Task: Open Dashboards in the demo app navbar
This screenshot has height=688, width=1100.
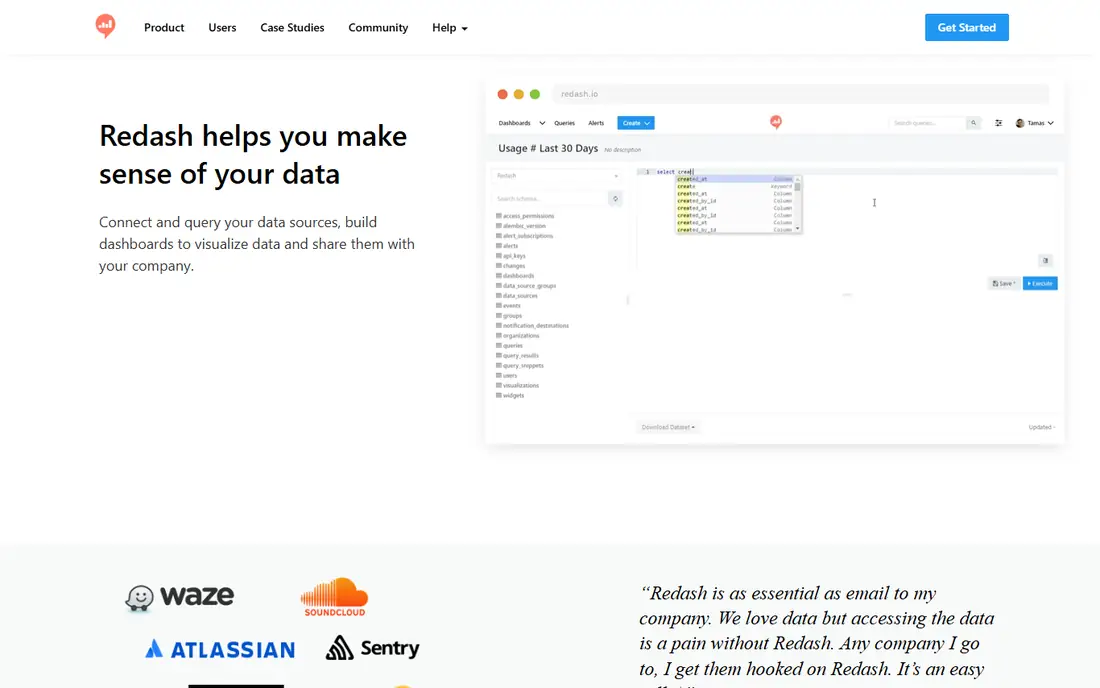Action: click(x=514, y=123)
